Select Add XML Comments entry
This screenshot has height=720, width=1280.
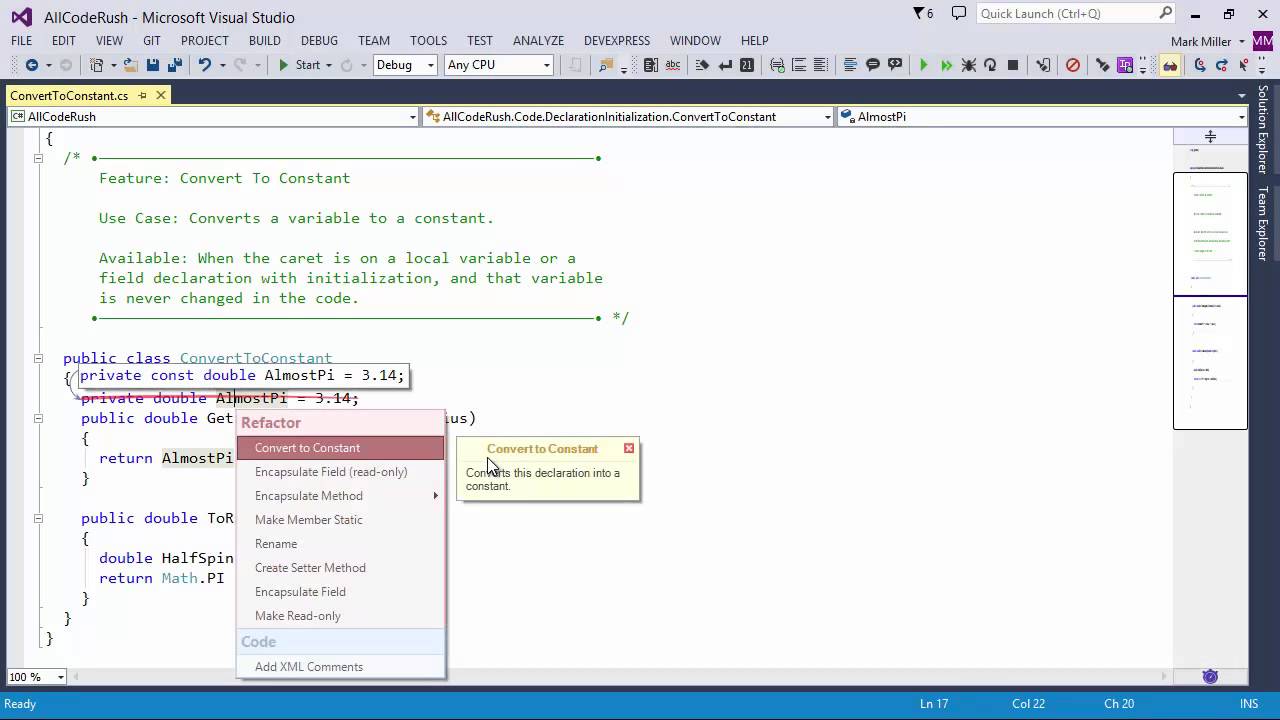point(340,667)
